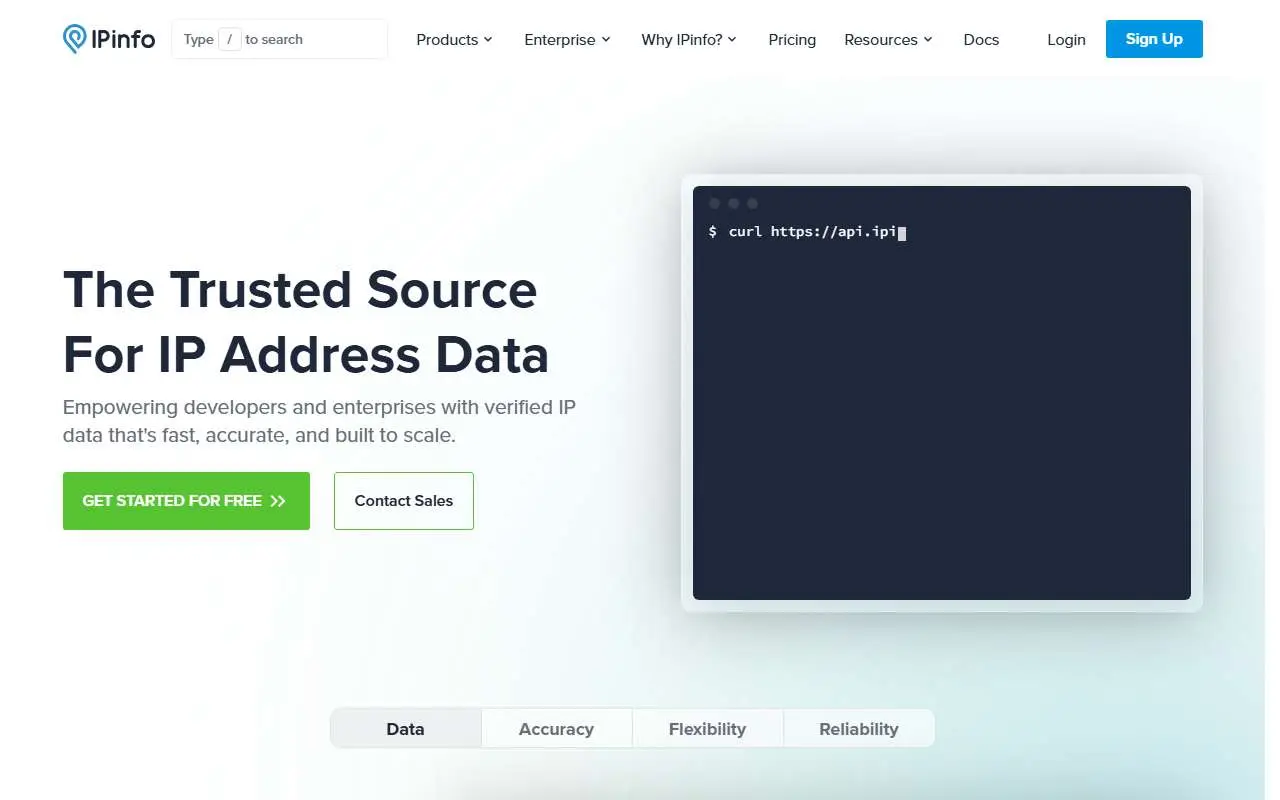Viewport: 1280px width, 800px height.
Task: Open the Why IPinfo? dropdown
Action: point(689,40)
